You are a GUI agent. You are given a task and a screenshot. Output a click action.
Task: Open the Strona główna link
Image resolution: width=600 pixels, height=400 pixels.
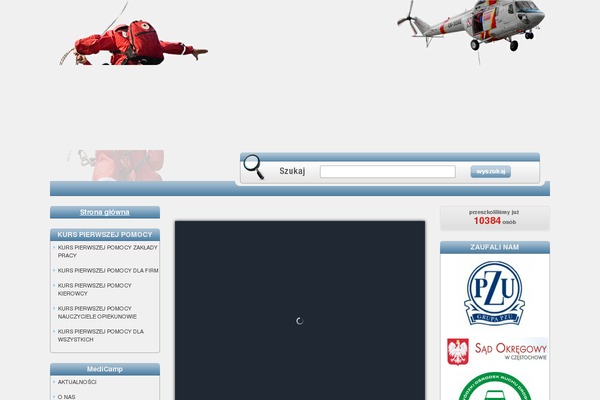pos(104,212)
